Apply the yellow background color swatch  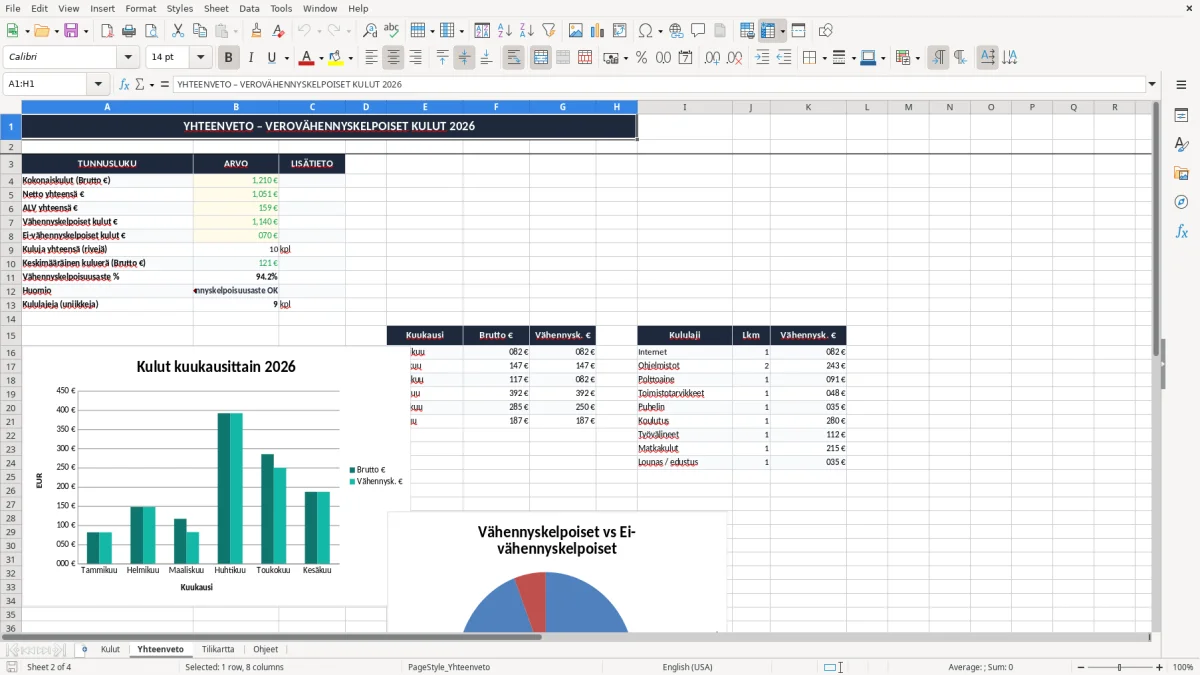[x=335, y=58]
